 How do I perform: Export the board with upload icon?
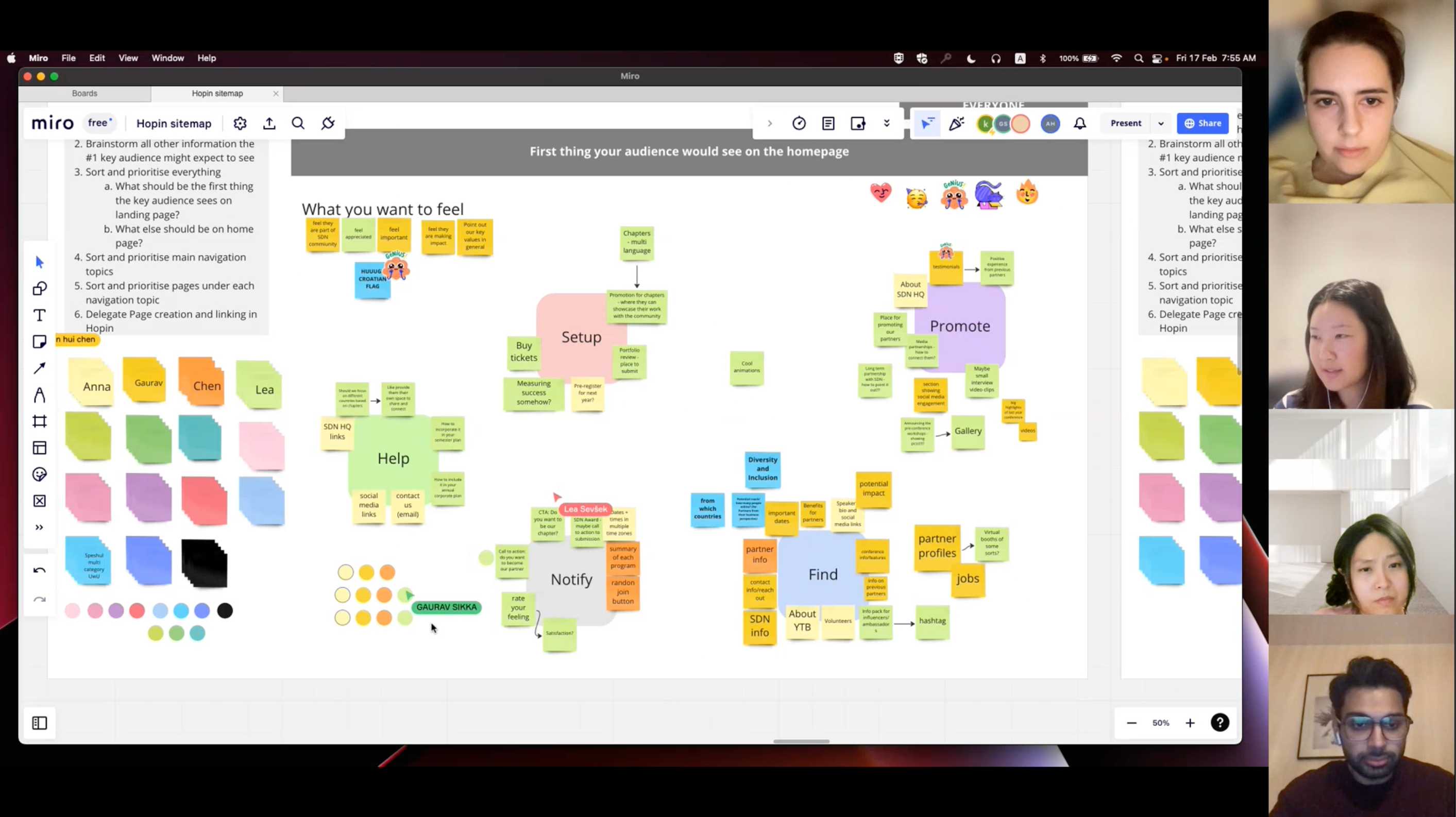269,123
